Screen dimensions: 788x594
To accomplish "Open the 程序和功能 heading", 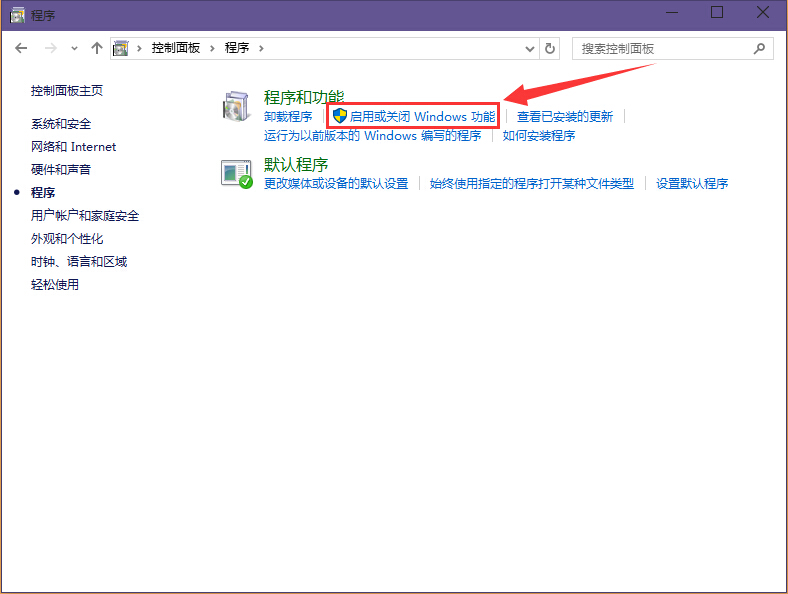I will (x=304, y=97).
